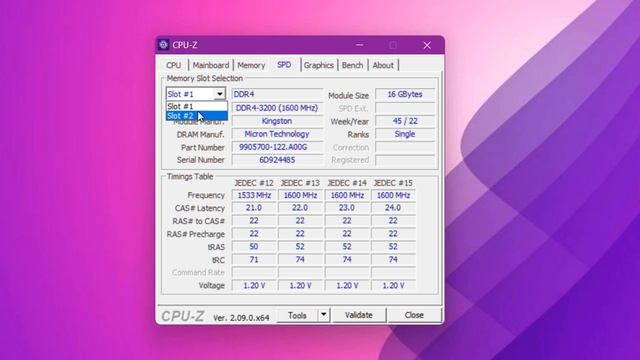Click the CAS# Latency 21.0 cell
The width and height of the screenshot is (640, 360).
point(254,208)
